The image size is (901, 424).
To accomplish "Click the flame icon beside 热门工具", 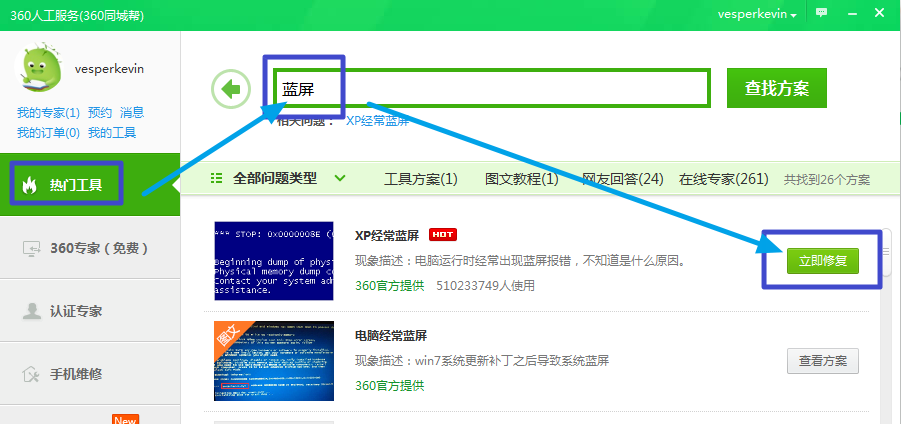I will pyautogui.click(x=29, y=185).
